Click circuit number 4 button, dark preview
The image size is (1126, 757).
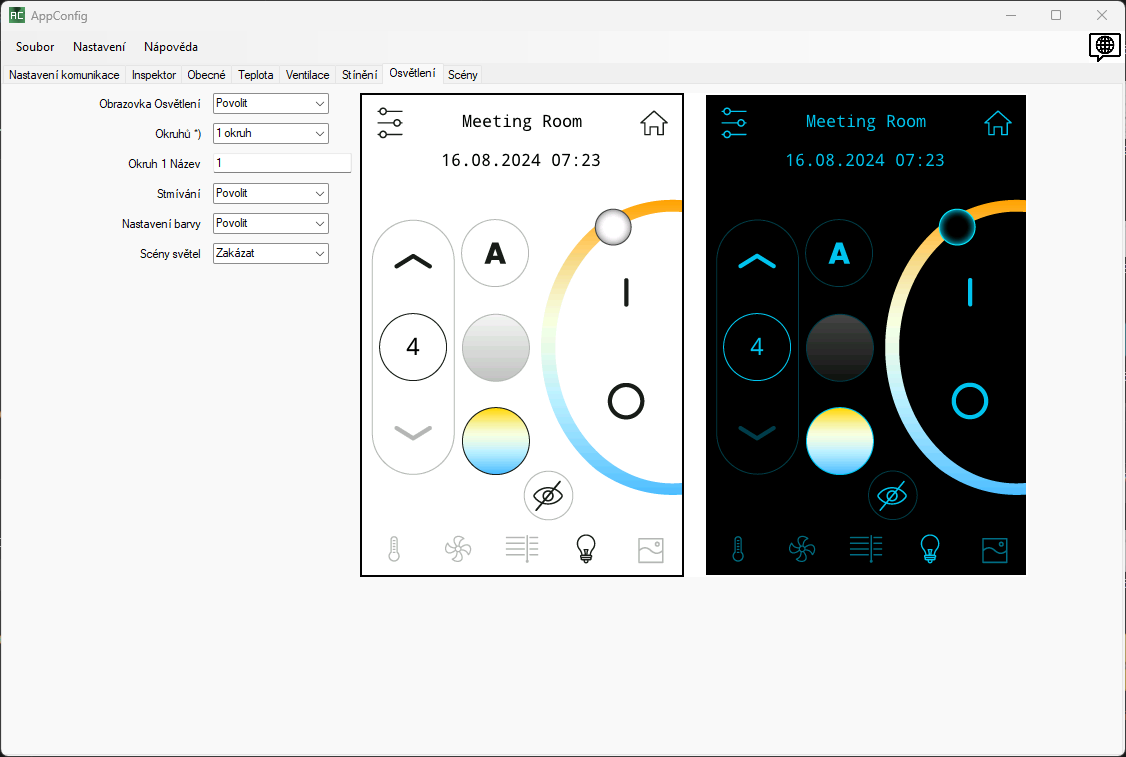(757, 347)
